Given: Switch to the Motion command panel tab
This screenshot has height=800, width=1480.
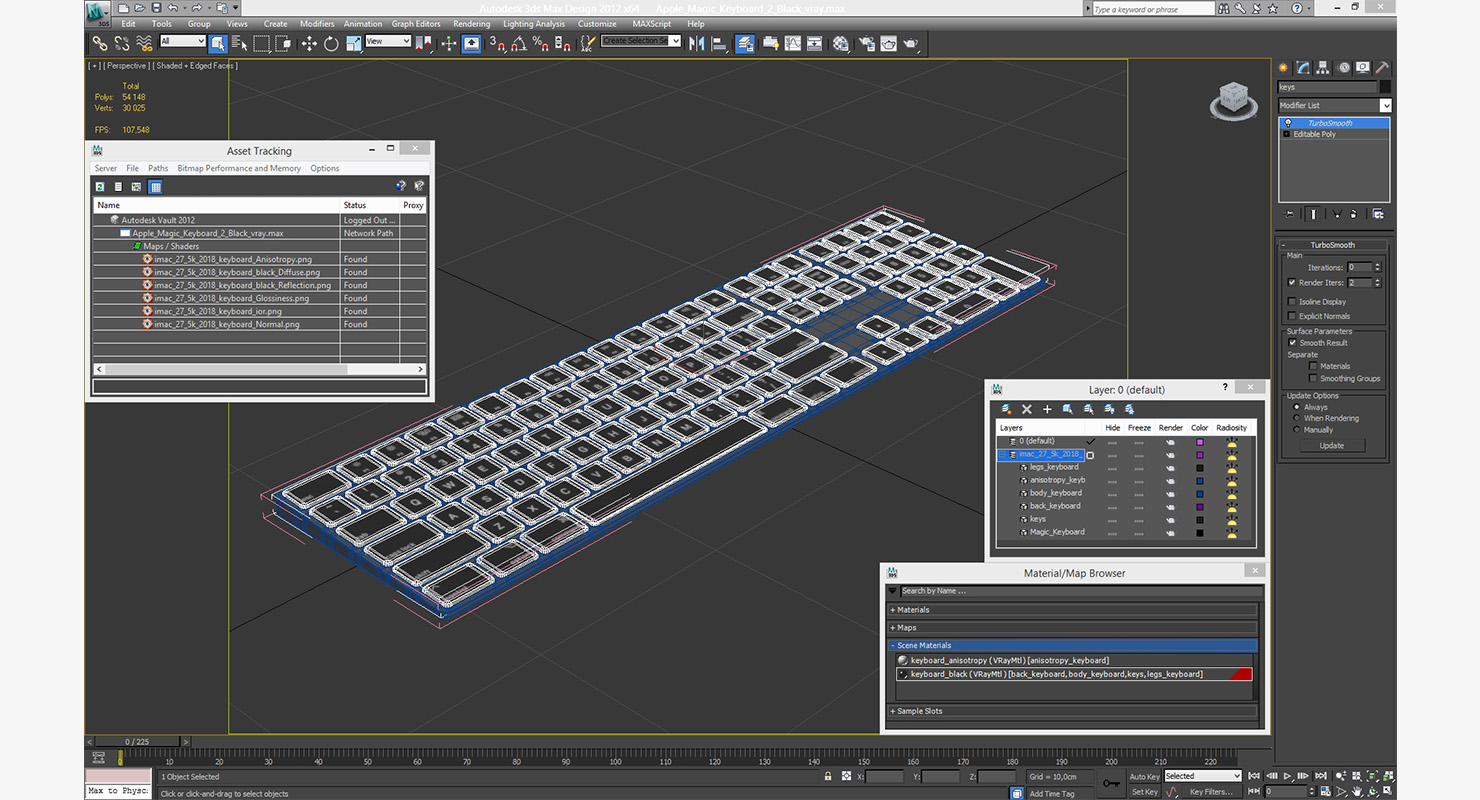Looking at the screenshot, I should (1343, 68).
